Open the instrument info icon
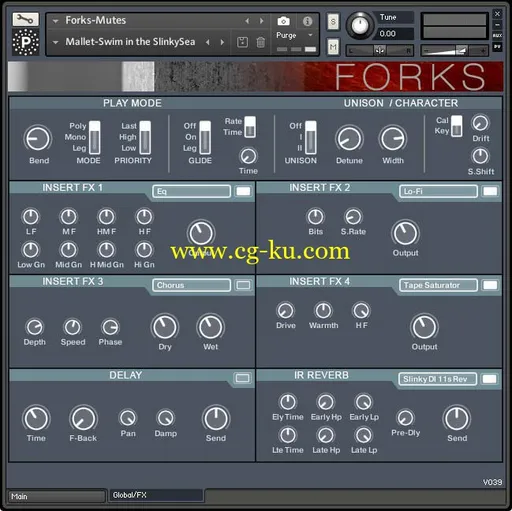Screen dimensions: 512x511 [x=307, y=21]
